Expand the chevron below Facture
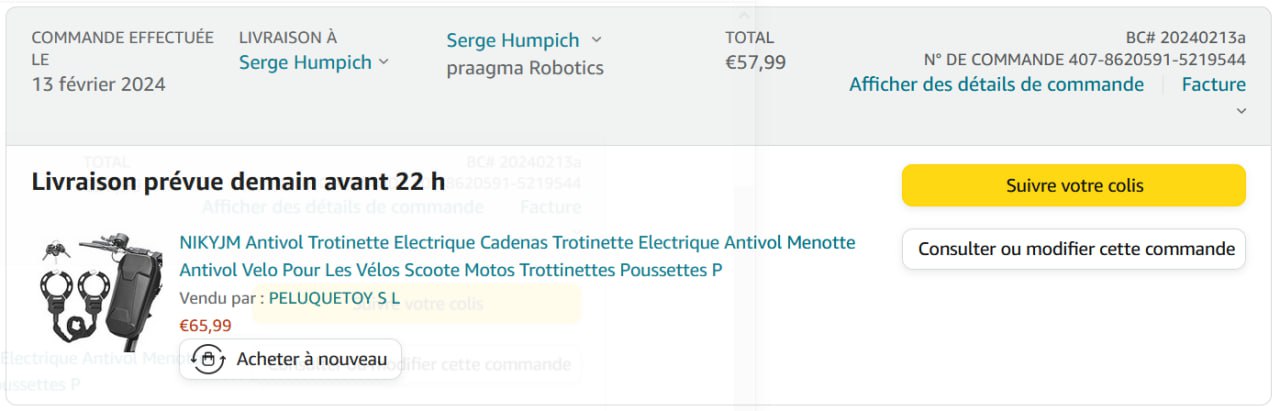This screenshot has height=411, width=1280. (1241, 111)
